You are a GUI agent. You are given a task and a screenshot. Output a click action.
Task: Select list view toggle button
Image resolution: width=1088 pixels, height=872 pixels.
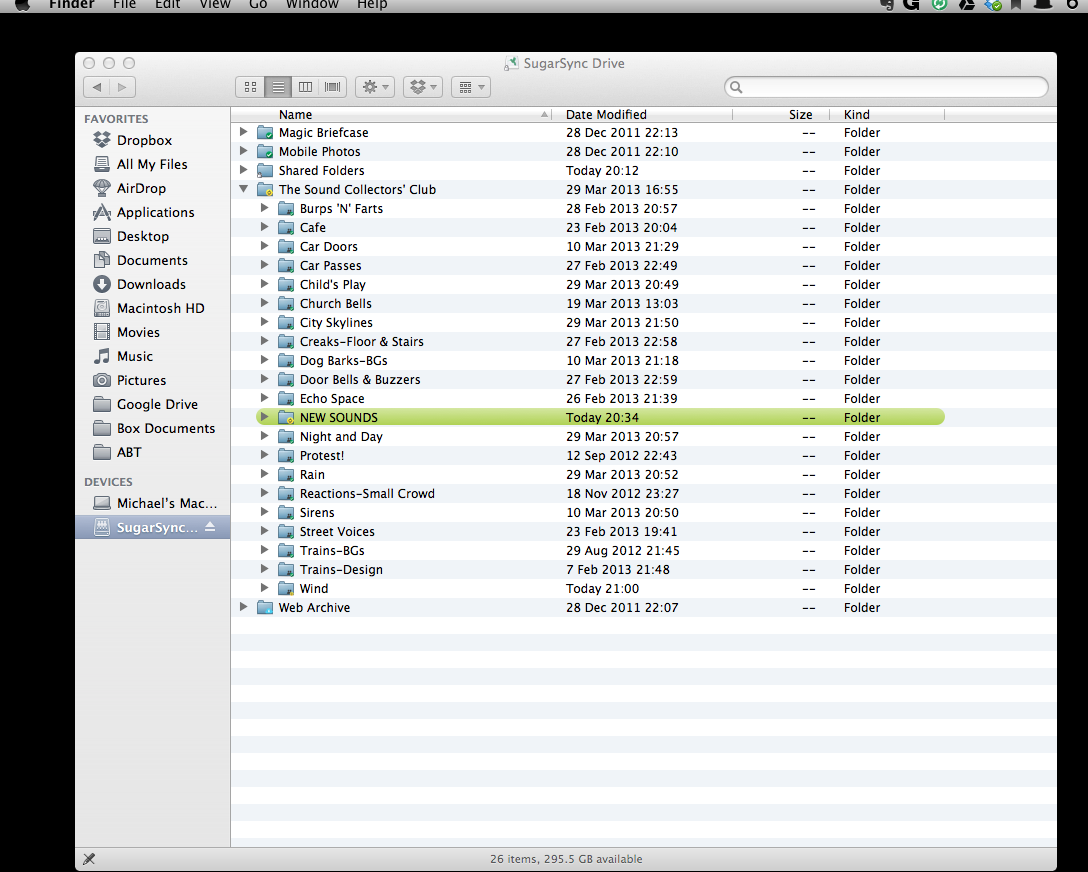279,87
